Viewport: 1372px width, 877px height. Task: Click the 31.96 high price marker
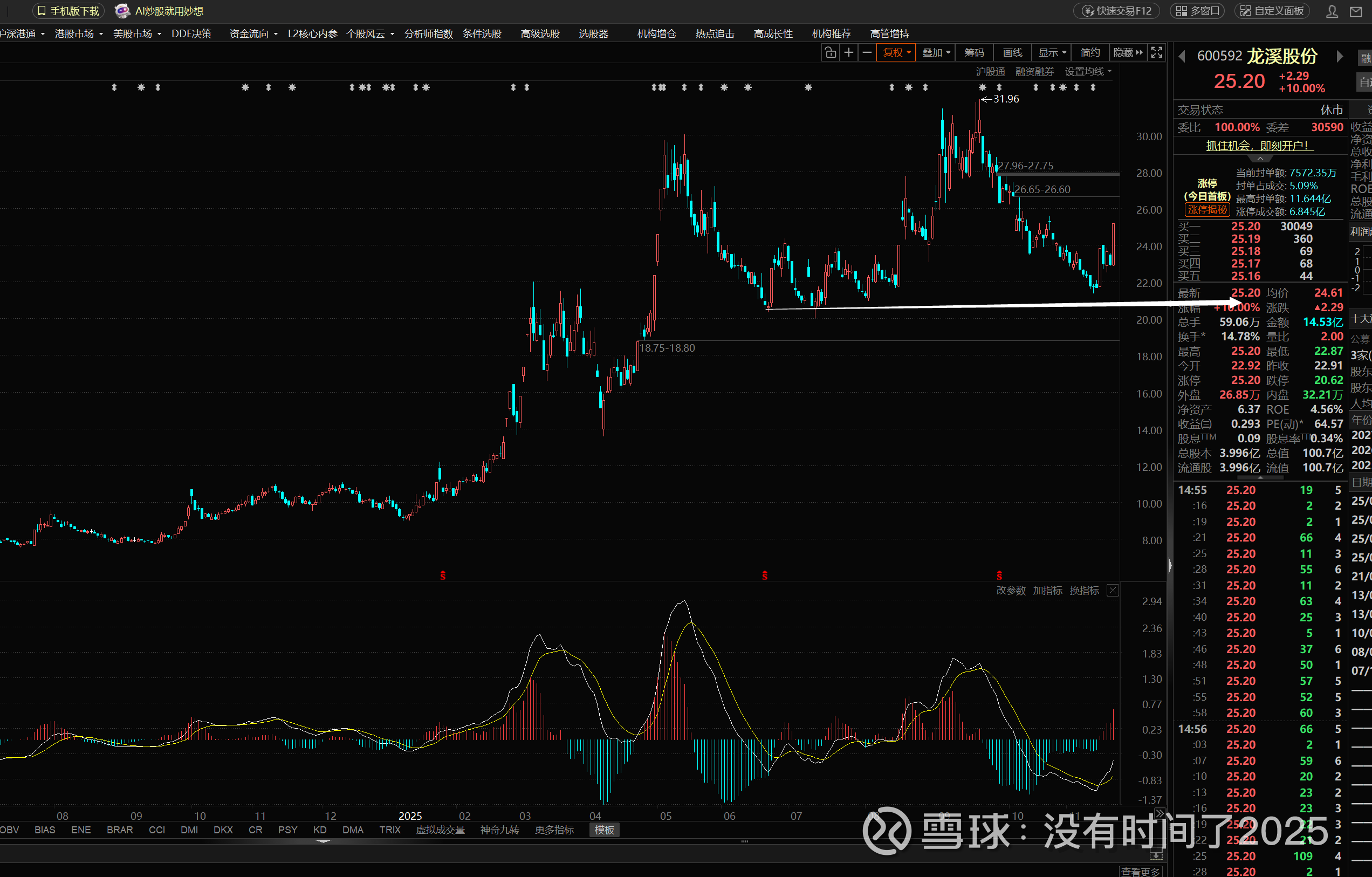[1005, 99]
